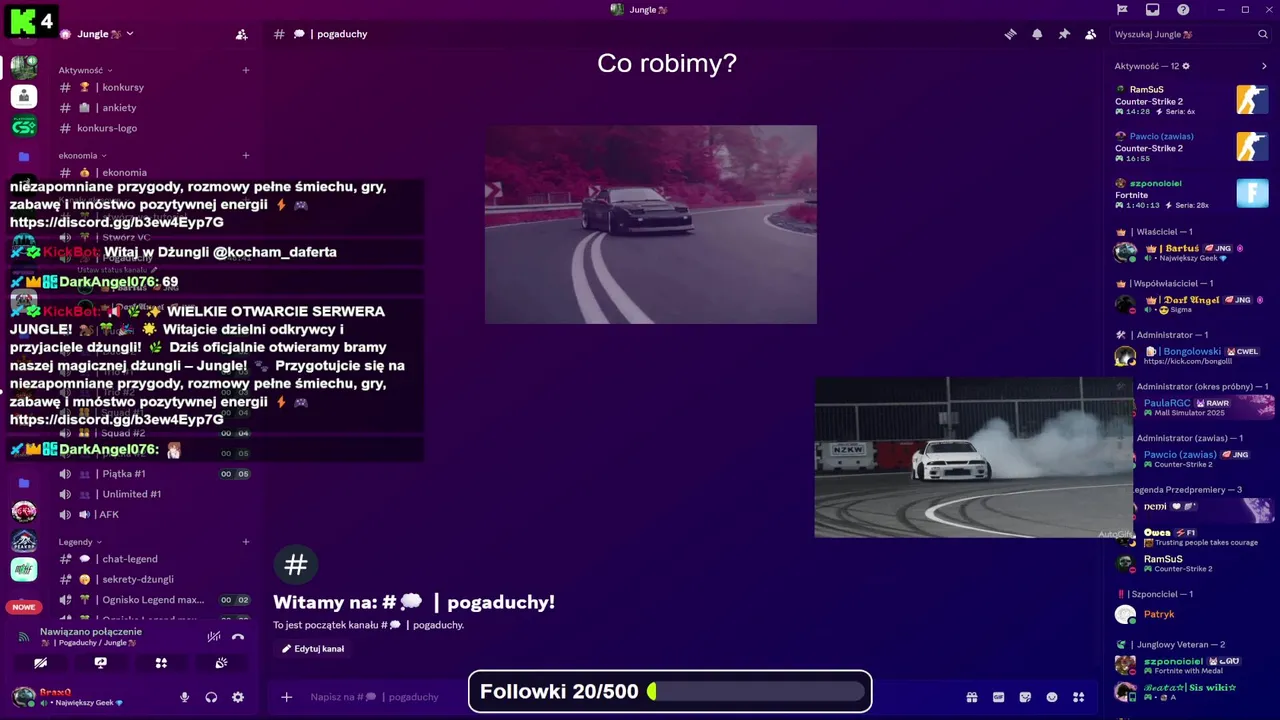Add channel to Legendy category
The width and height of the screenshot is (1280, 720).
[246, 542]
